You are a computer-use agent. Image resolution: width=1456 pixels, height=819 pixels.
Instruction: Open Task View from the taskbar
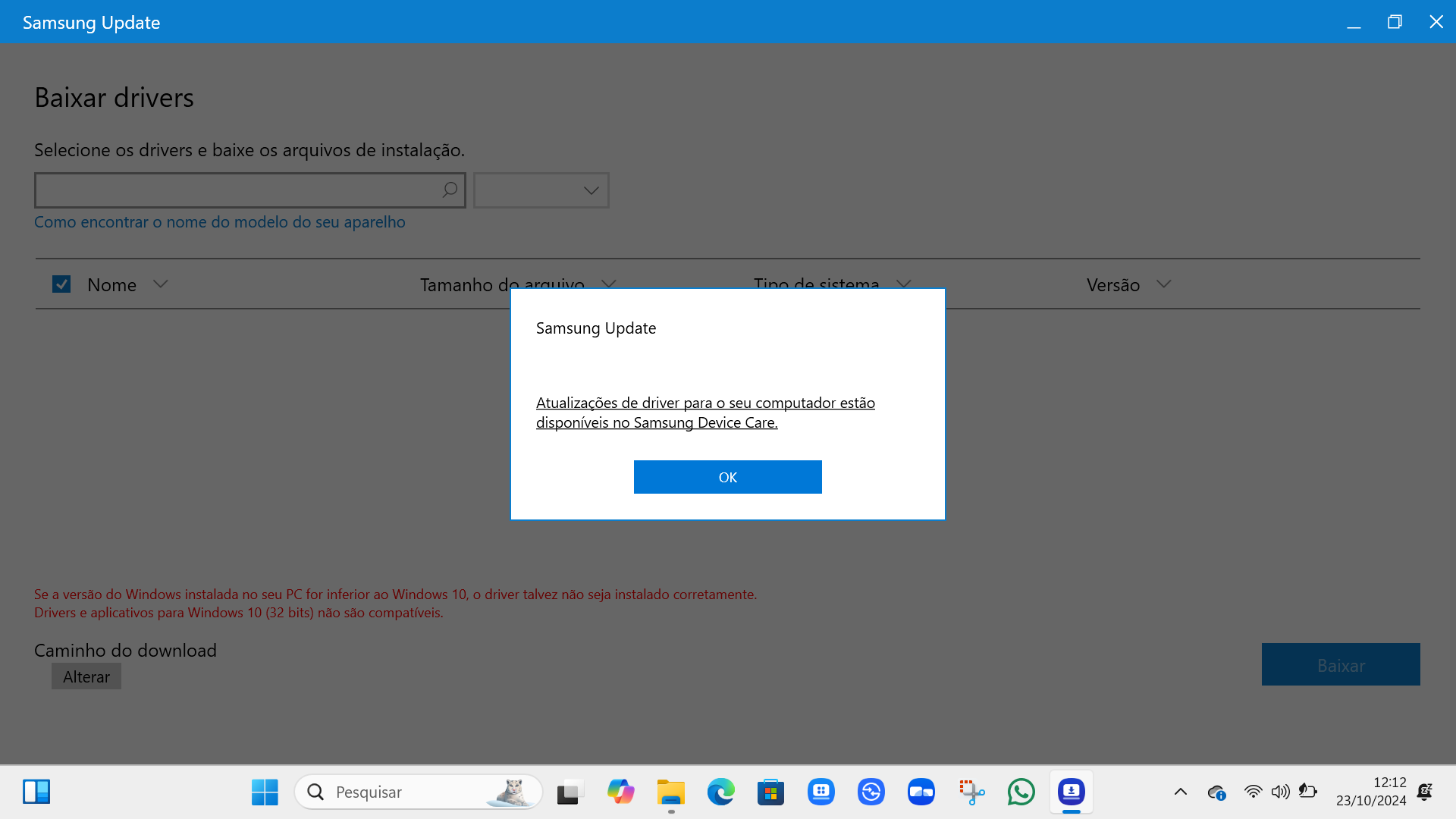570,792
